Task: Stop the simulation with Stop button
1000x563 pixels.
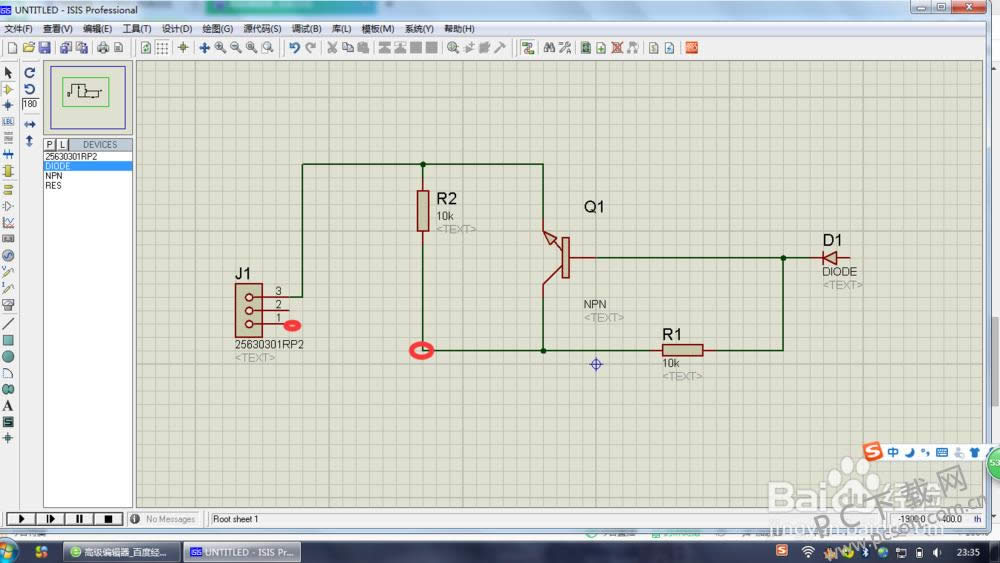Action: point(108,519)
